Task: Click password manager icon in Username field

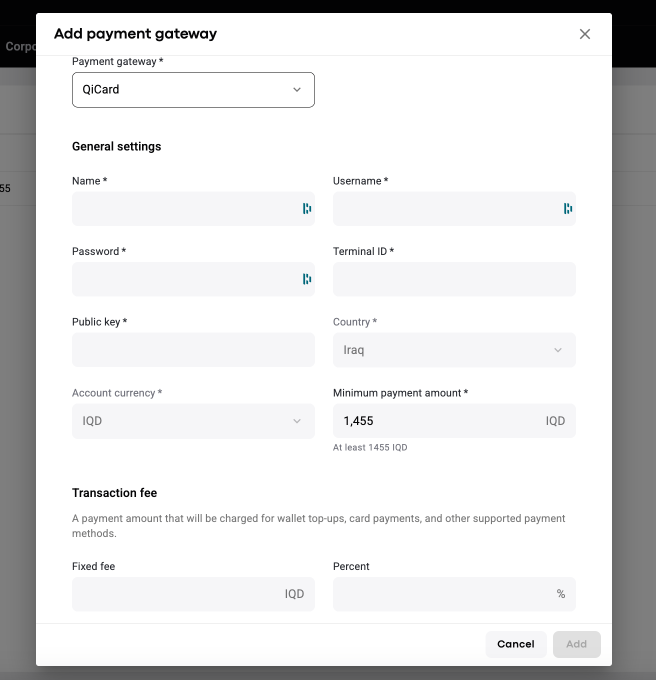Action: [568, 208]
